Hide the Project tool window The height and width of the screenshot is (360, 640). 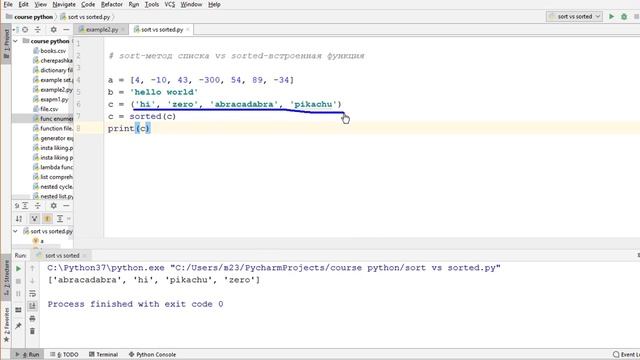pos(66,30)
